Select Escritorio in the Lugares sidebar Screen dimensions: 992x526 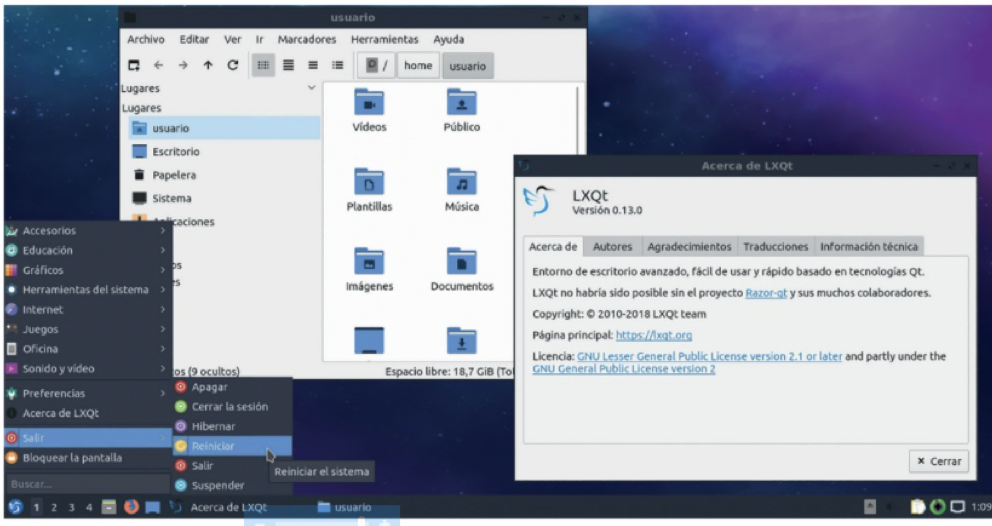point(225,151)
